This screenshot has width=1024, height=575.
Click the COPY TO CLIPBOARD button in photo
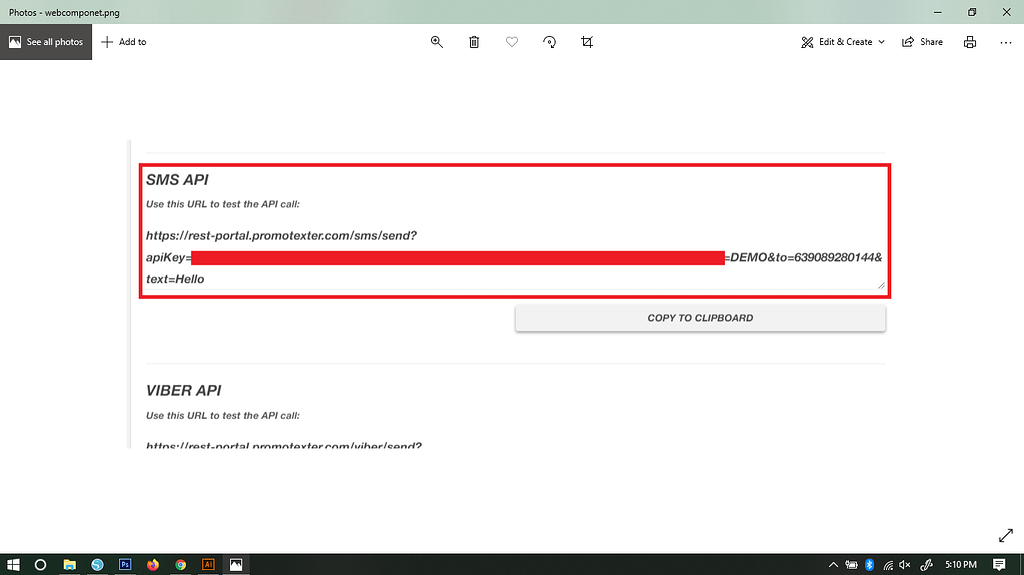point(700,318)
